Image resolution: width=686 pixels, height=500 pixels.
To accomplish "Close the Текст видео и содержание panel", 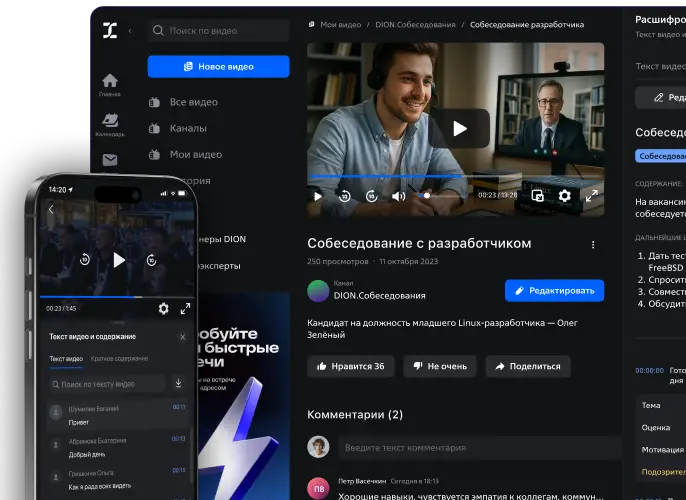I will click(x=182, y=337).
